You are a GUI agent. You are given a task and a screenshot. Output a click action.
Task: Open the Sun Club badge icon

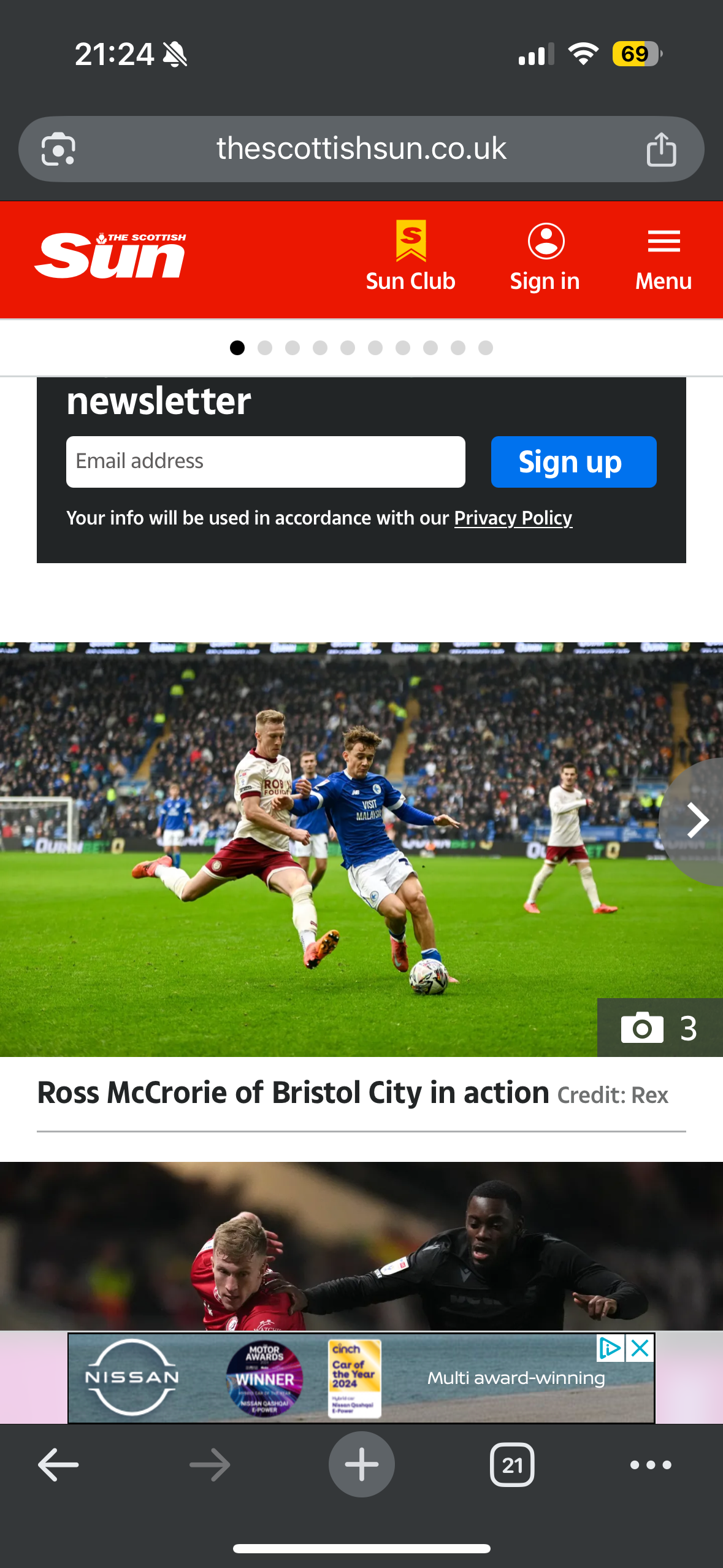pyautogui.click(x=411, y=240)
